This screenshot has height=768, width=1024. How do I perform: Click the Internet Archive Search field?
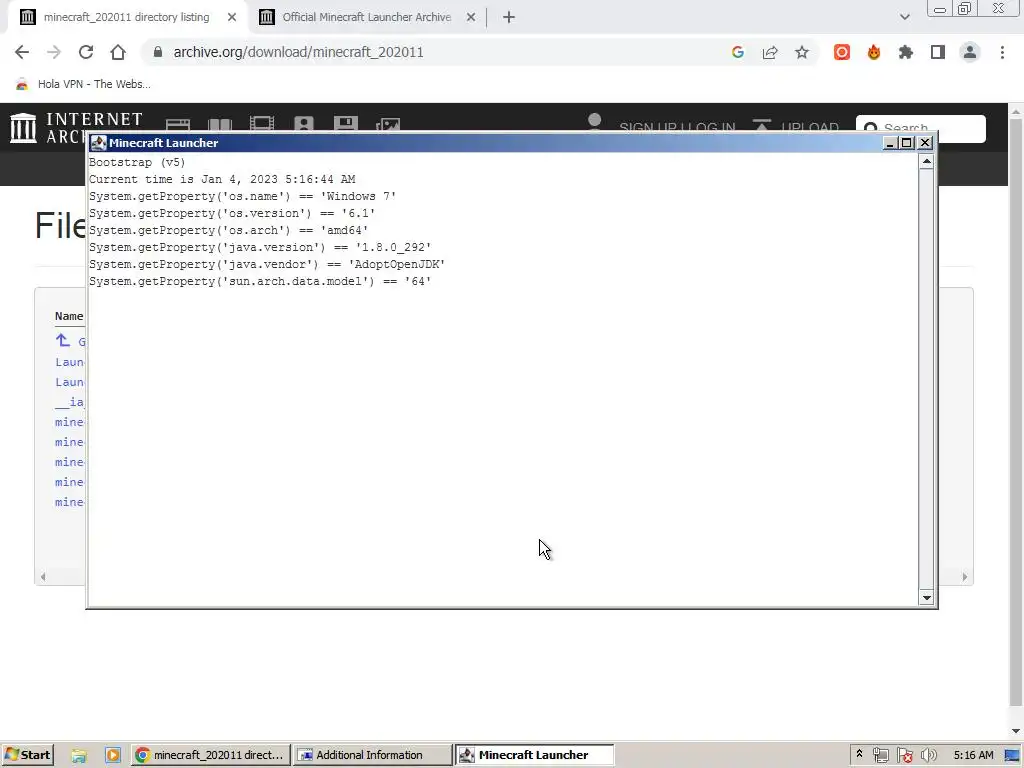(921, 129)
